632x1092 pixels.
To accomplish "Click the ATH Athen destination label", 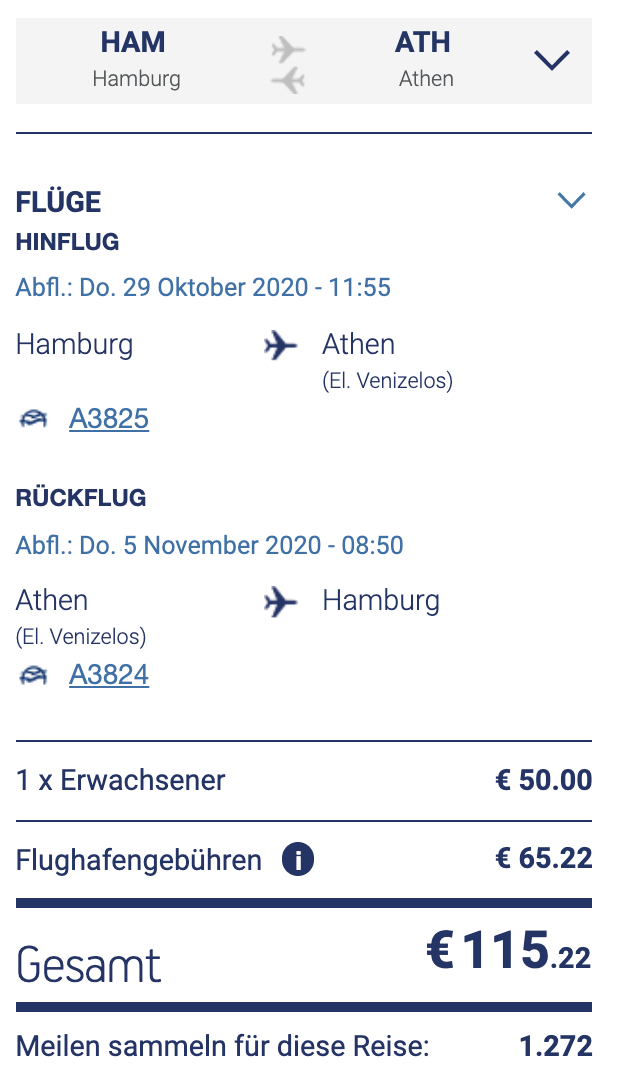I will pos(425,59).
